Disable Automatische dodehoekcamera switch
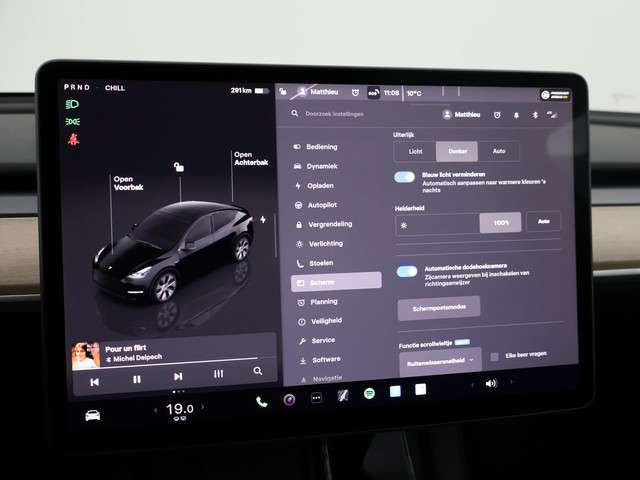 coord(407,271)
